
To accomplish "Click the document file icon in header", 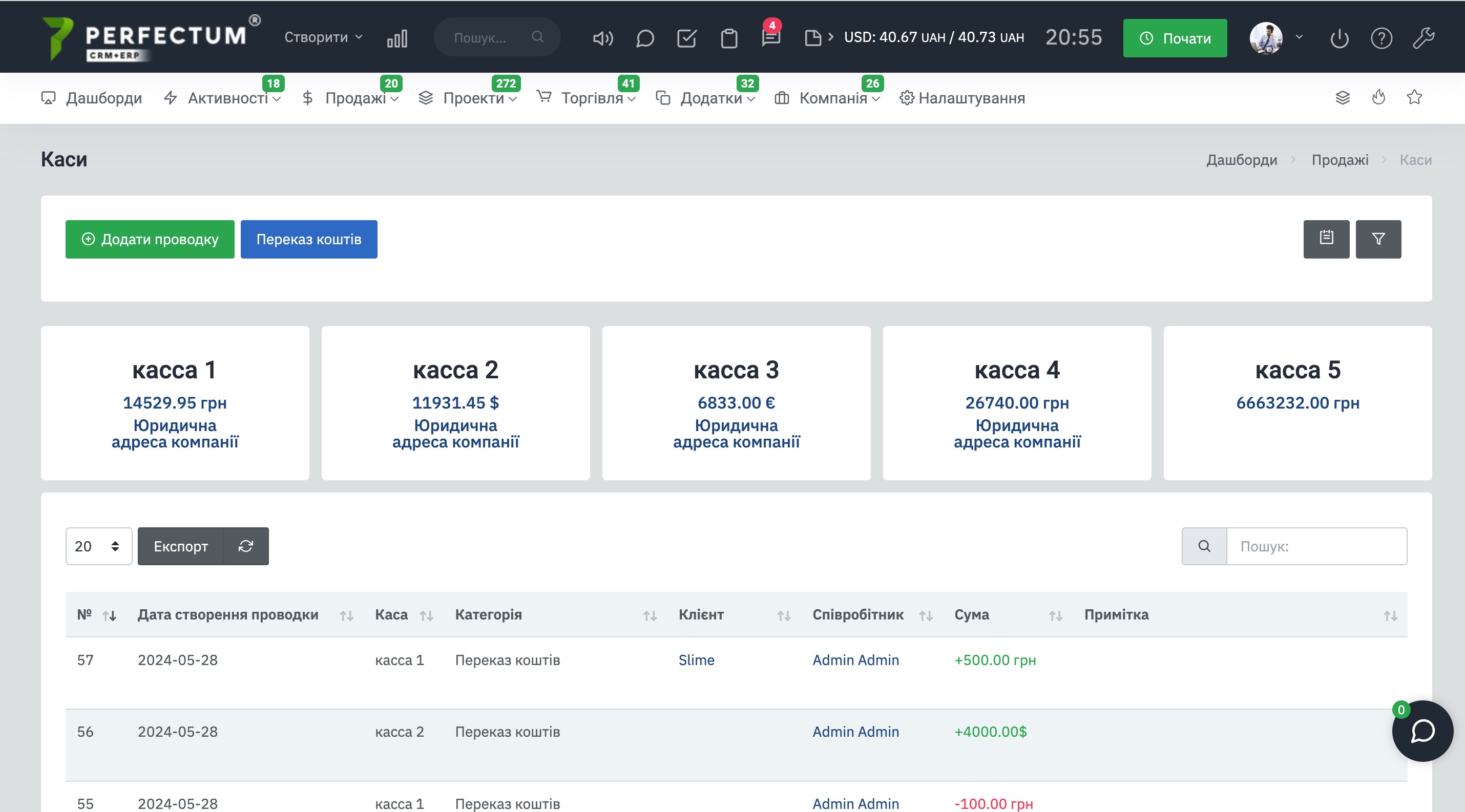I will [x=813, y=38].
